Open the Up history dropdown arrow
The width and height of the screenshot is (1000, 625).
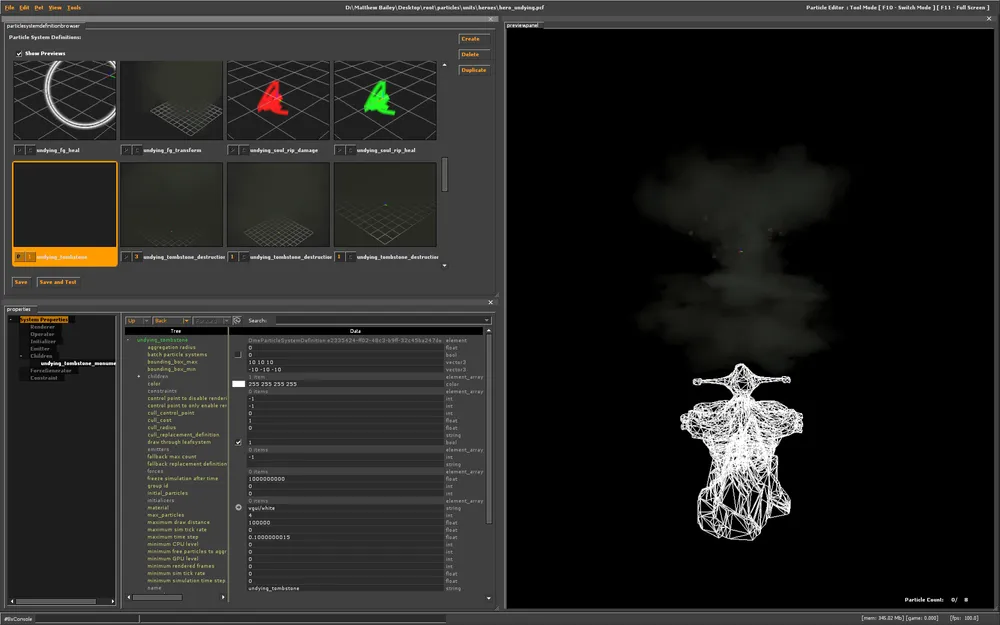(145, 321)
